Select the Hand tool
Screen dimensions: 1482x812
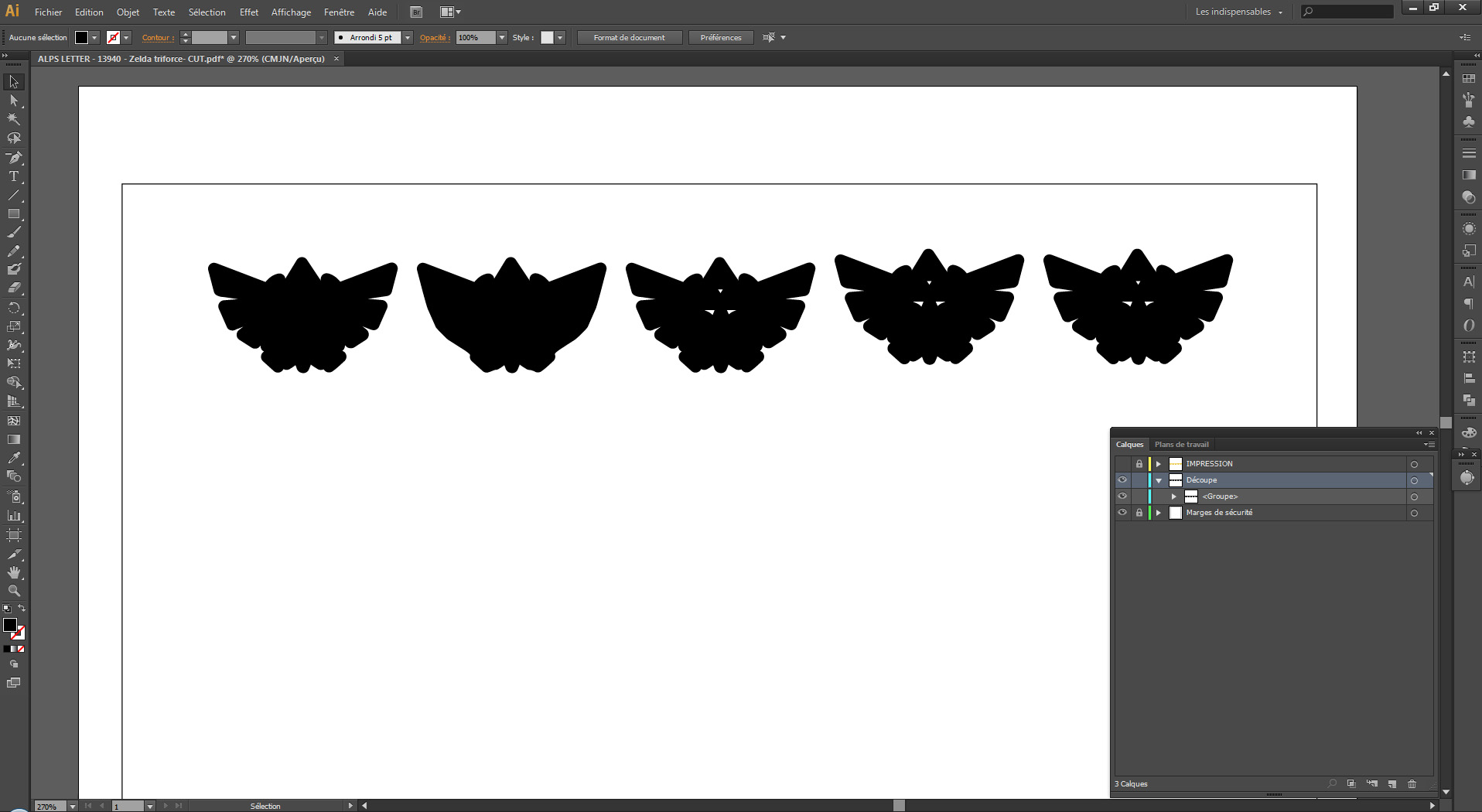[14, 572]
